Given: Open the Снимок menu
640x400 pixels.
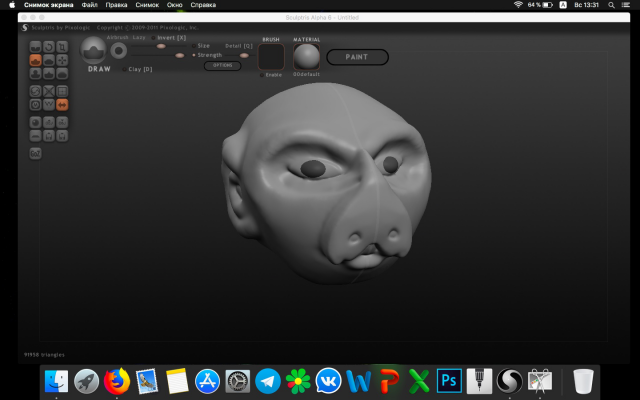Looking at the screenshot, I should point(147,5).
